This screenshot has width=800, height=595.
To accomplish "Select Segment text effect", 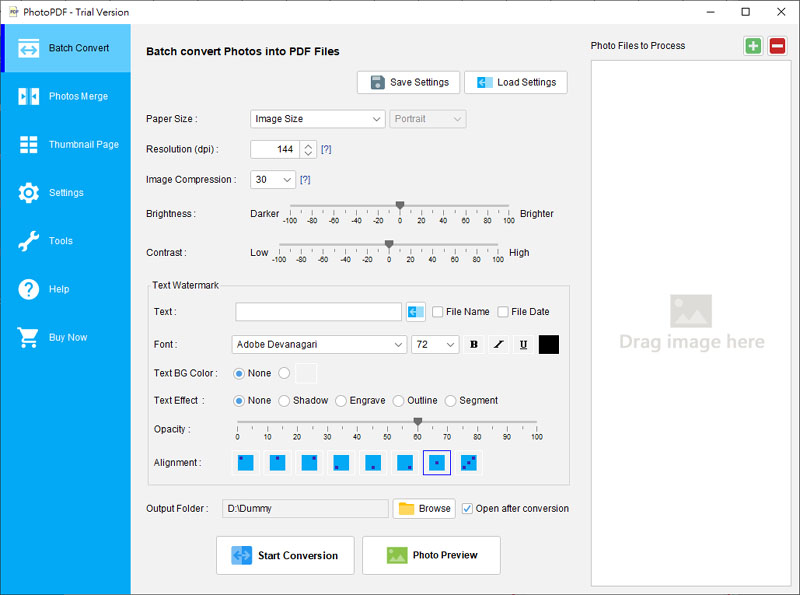I will [x=451, y=401].
